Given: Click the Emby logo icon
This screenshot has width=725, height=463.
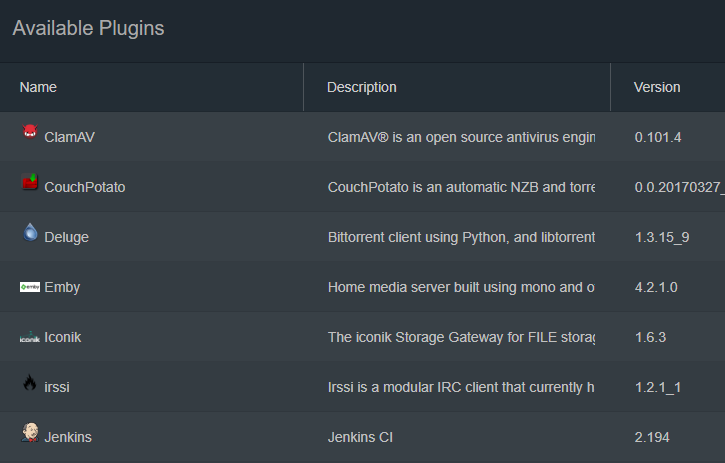Looking at the screenshot, I should (30, 287).
